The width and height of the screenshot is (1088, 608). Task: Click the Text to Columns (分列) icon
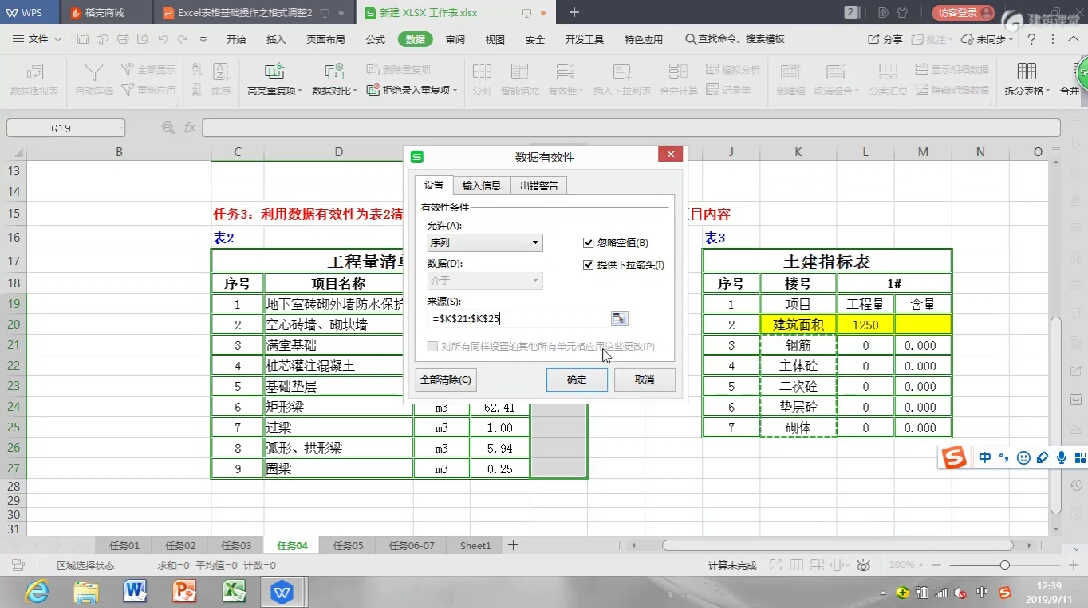482,71
